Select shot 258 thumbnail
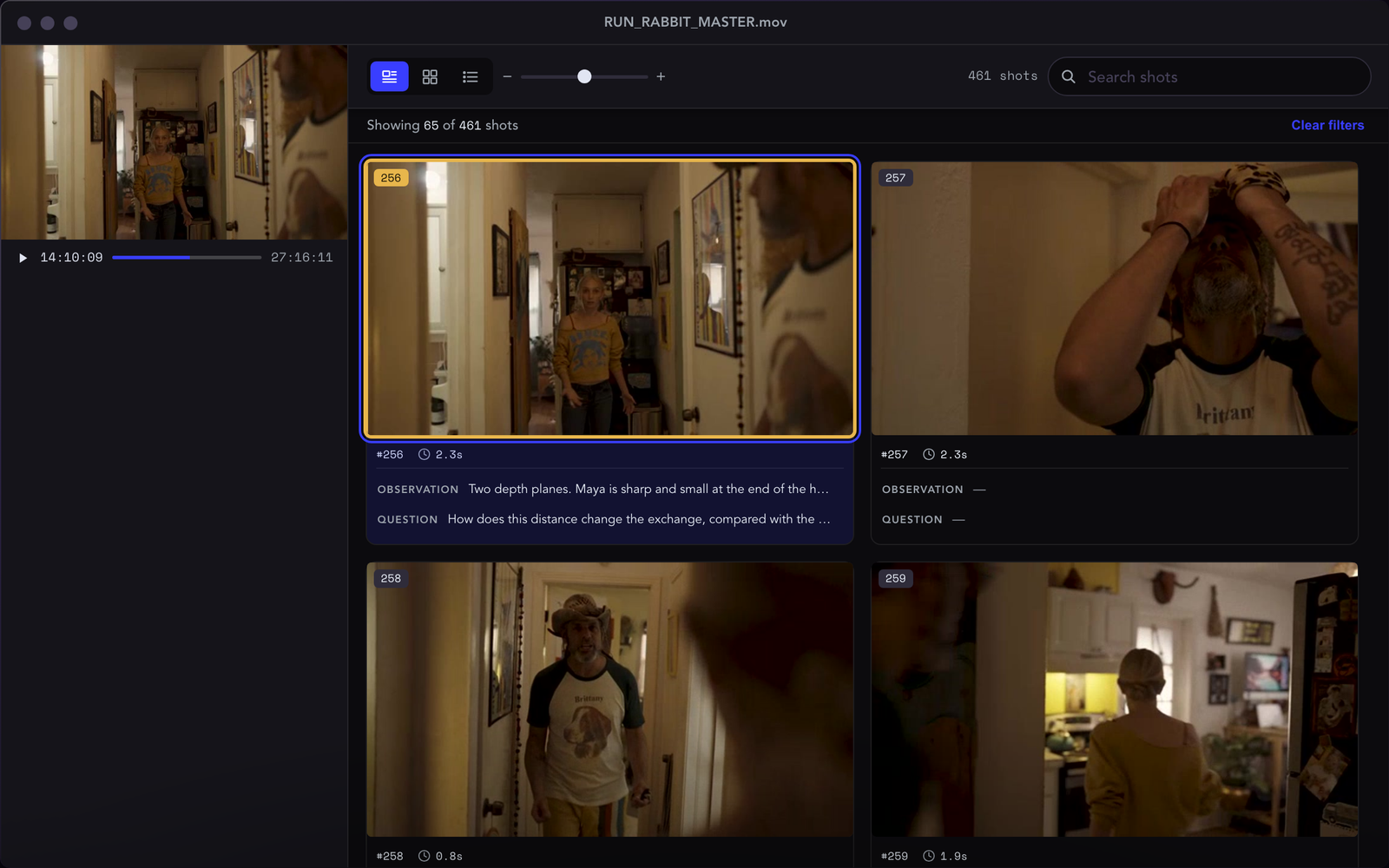1389x868 pixels. [610, 700]
